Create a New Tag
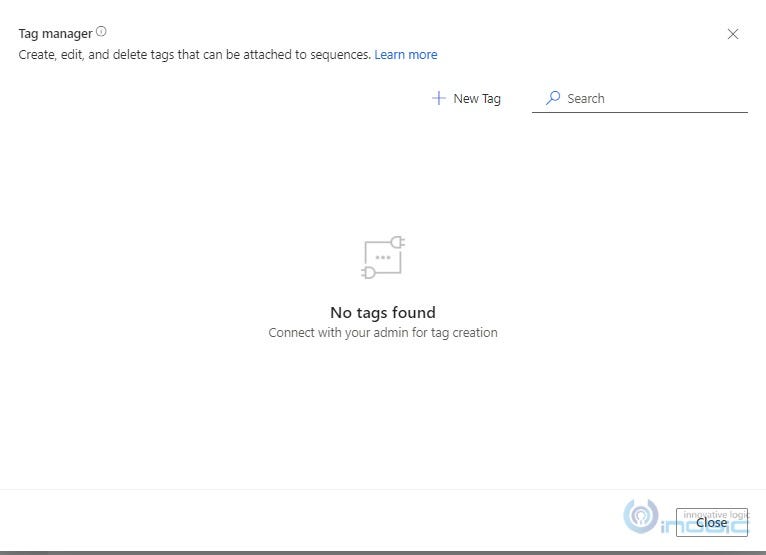766x555 pixels. tap(466, 98)
